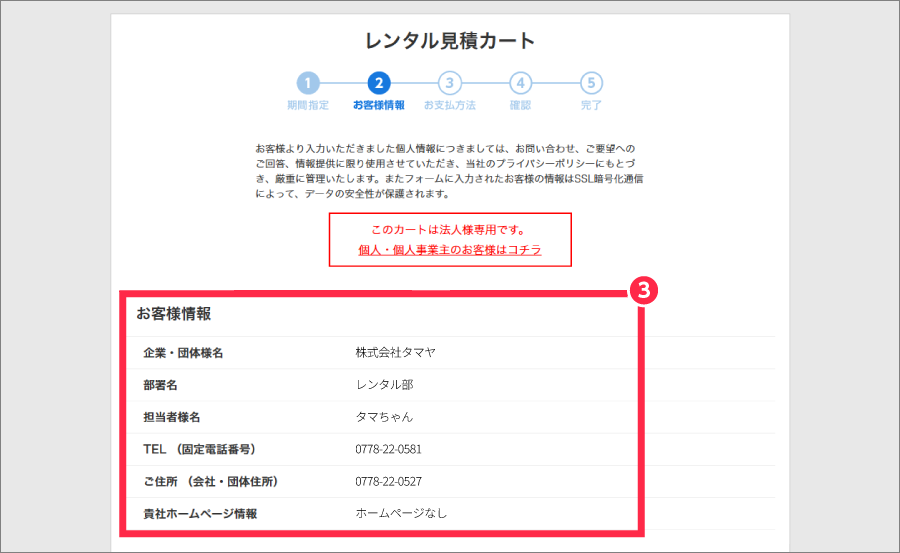This screenshot has height=553, width=900.
Task: Click the 完了 step label
Action: tap(591, 105)
